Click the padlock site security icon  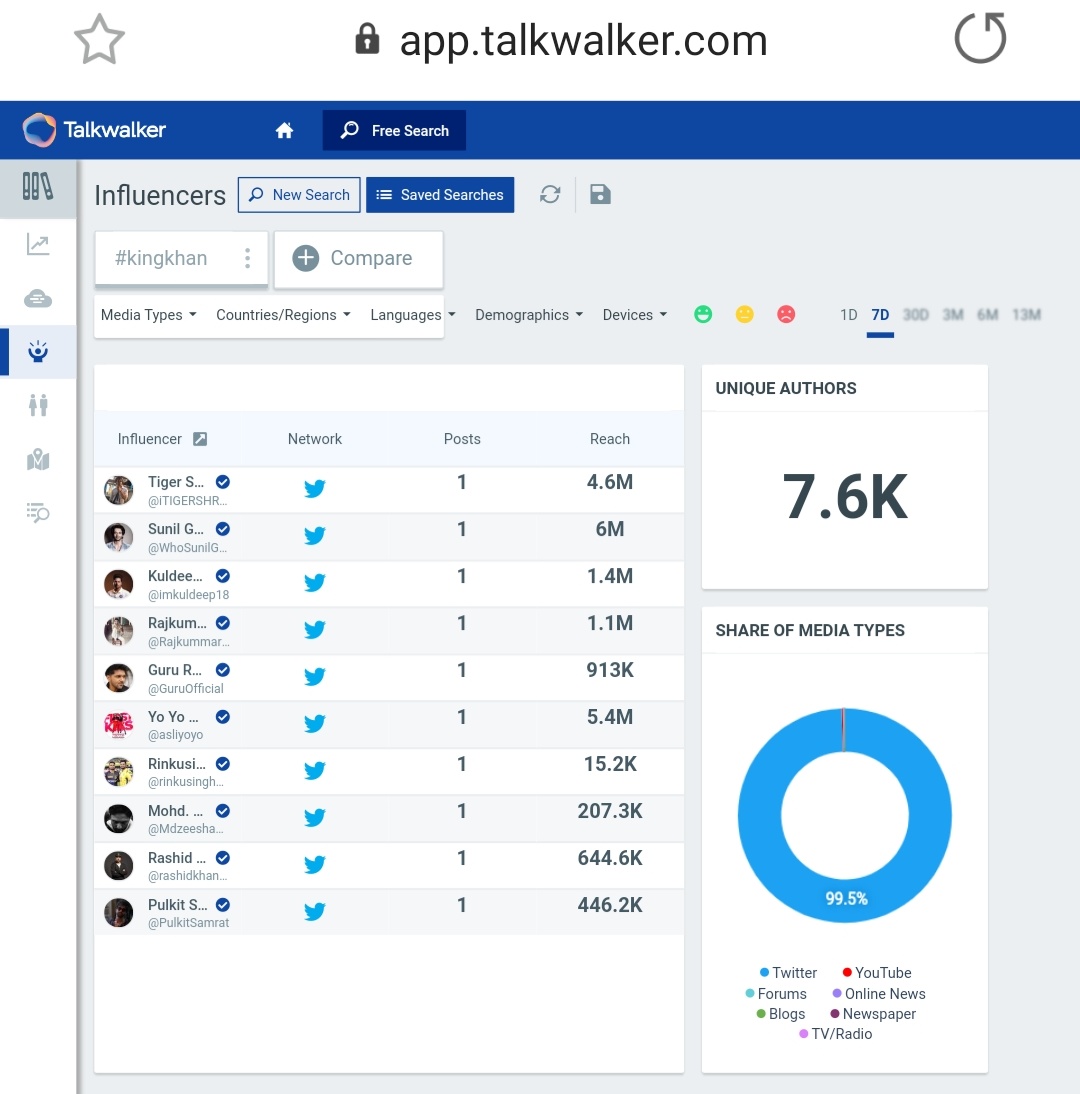368,39
